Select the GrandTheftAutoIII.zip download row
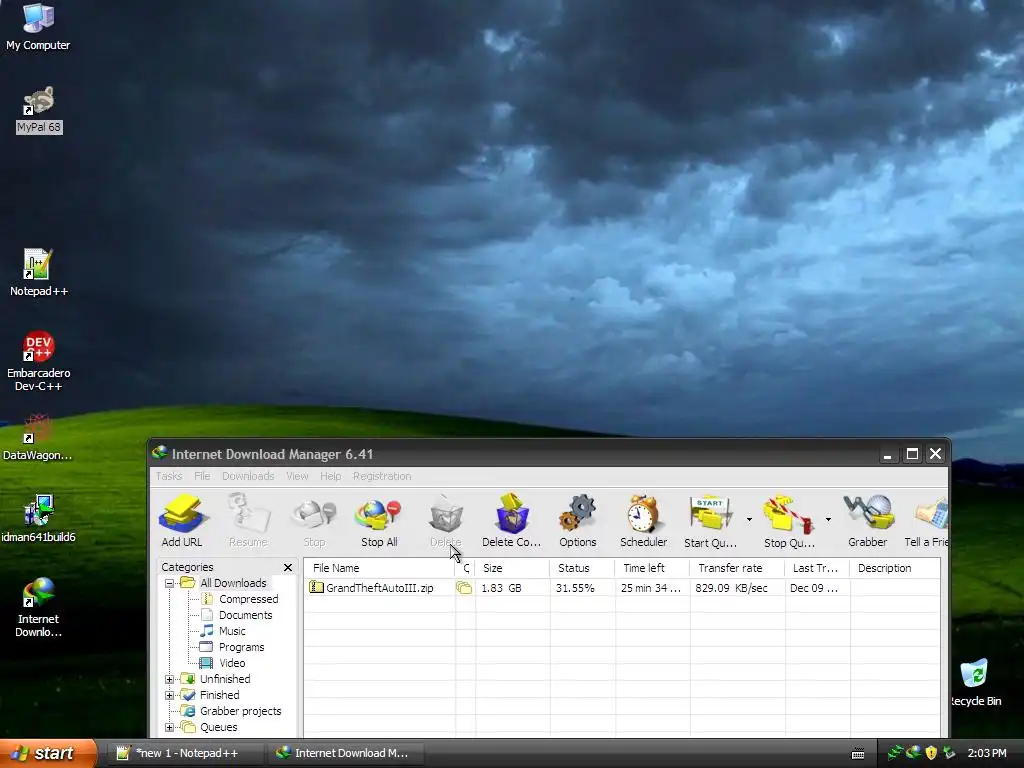The width and height of the screenshot is (1024, 768). 622,588
